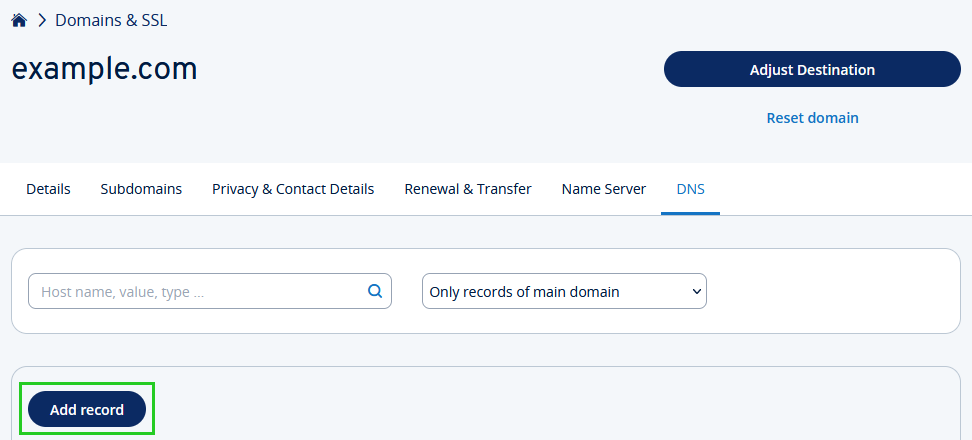Switch to the Details tab
The height and width of the screenshot is (440, 972).
tap(48, 189)
